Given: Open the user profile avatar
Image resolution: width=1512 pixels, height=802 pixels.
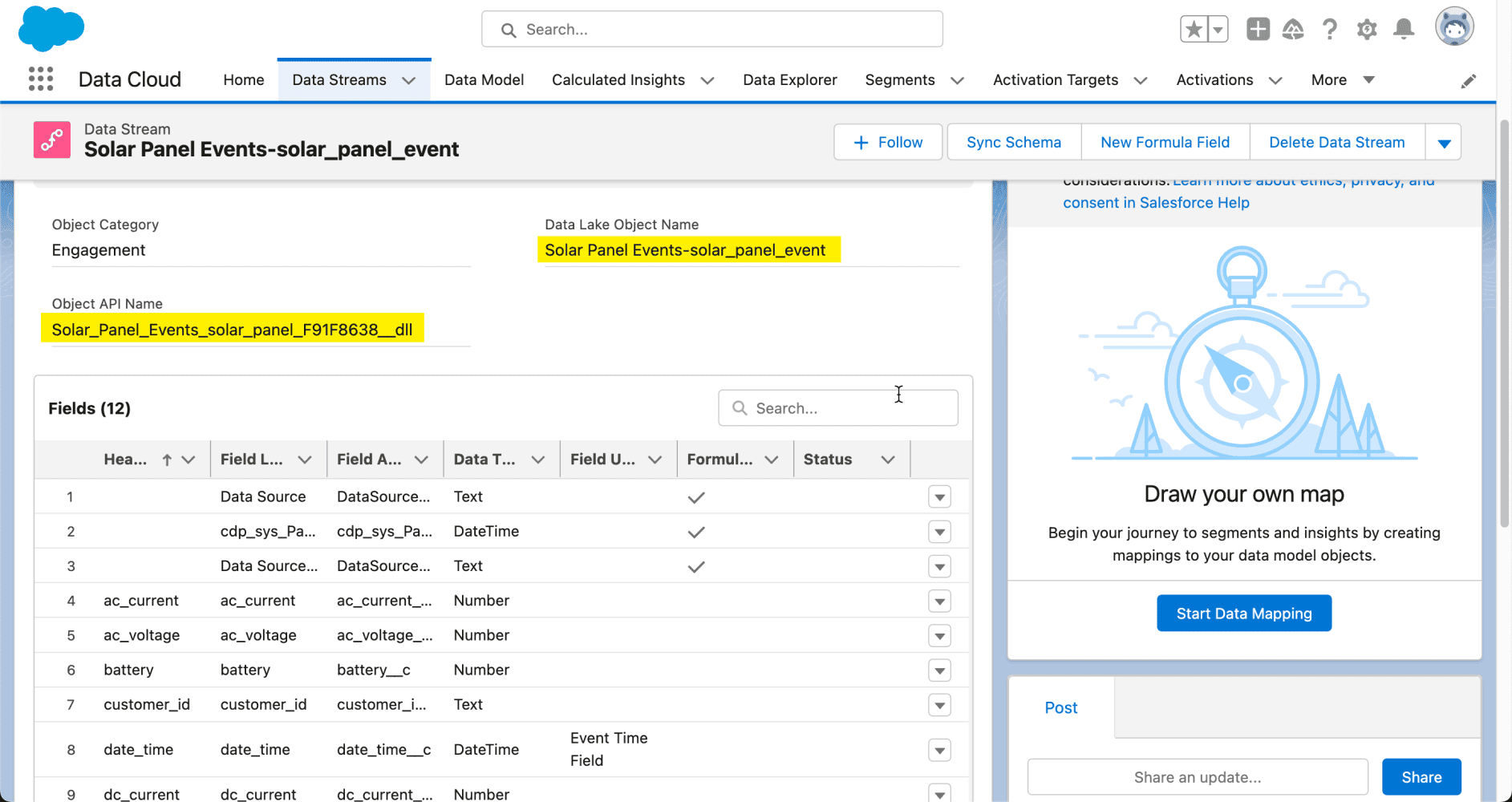Looking at the screenshot, I should tap(1454, 27).
